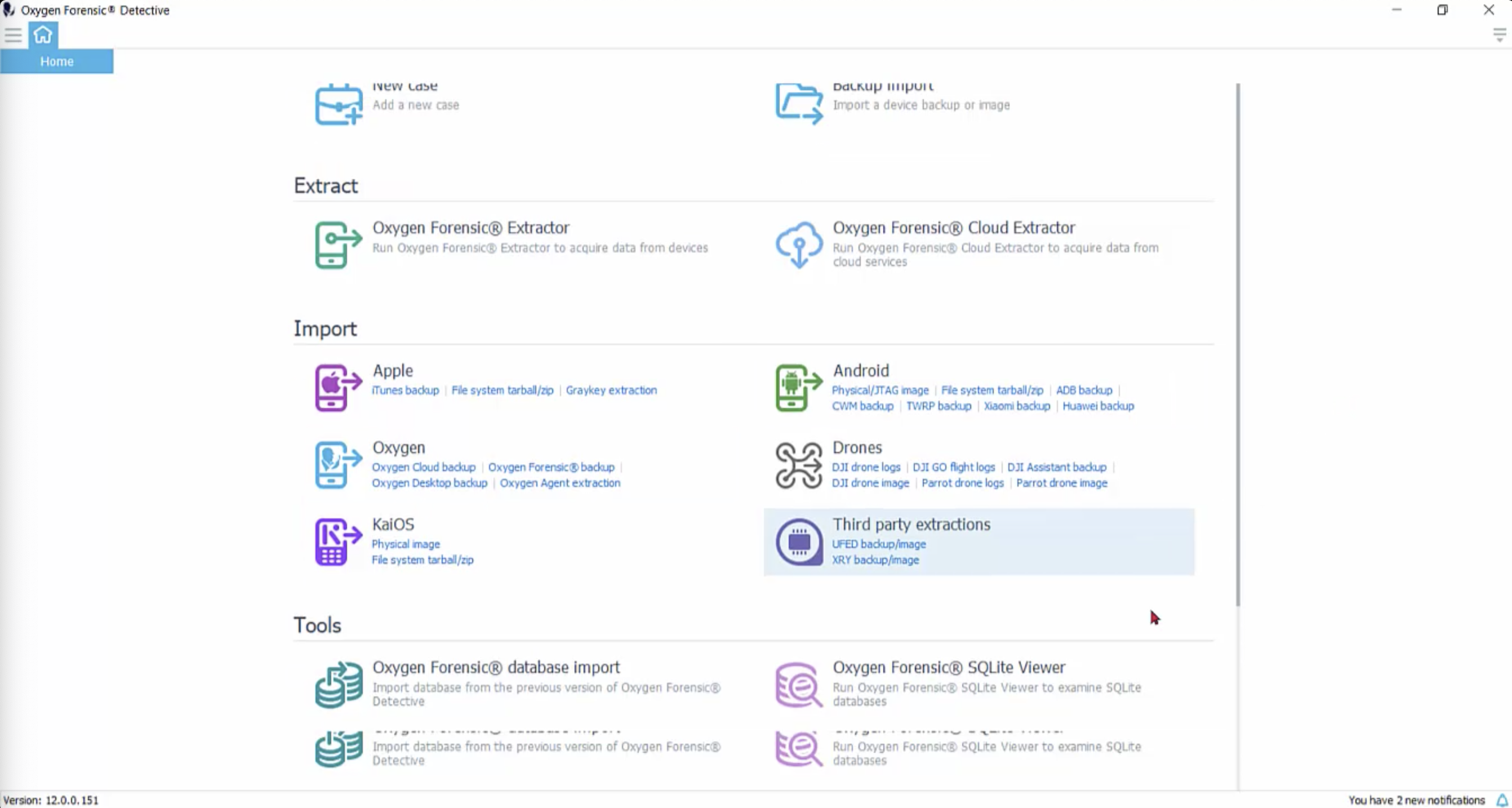
Task: Open Oxygen Agent extraction link
Action: 560,483
